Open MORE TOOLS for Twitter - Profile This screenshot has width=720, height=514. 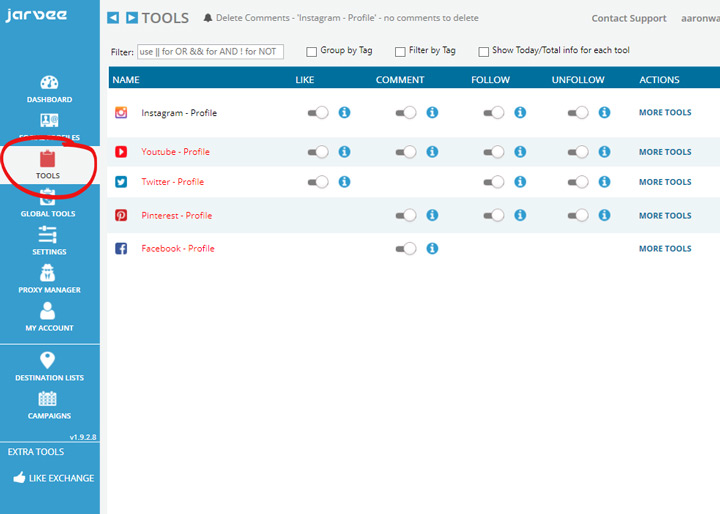tap(665, 182)
